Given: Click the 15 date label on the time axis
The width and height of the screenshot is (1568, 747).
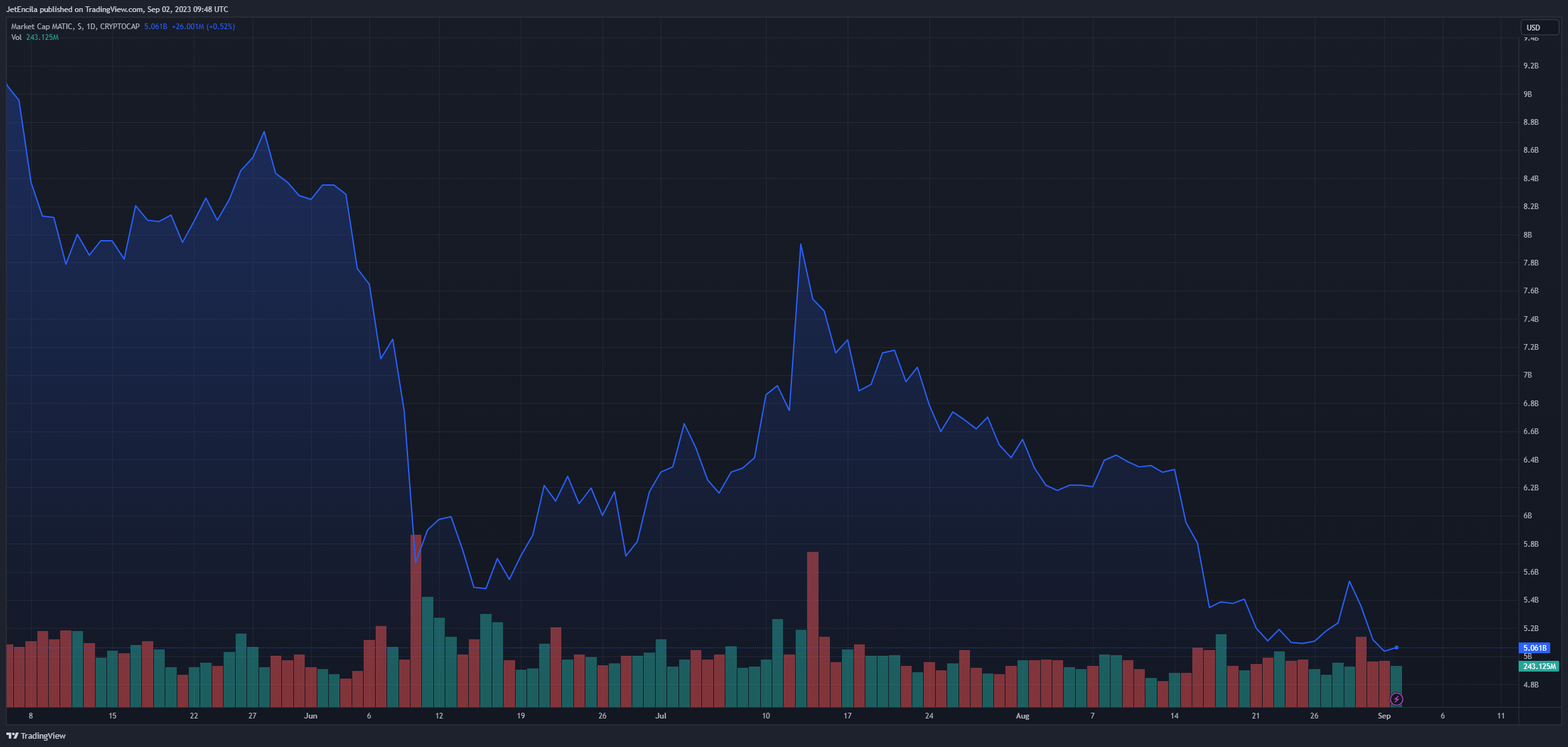Looking at the screenshot, I should click(112, 716).
